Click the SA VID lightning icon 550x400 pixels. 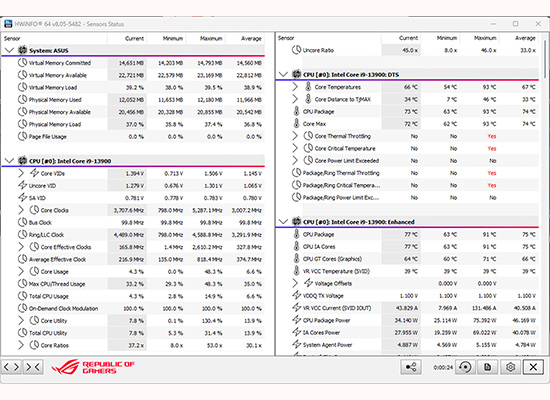[22, 198]
